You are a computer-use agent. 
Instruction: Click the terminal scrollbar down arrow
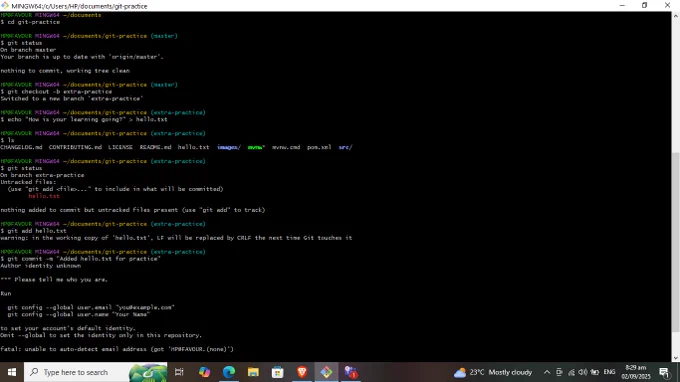pos(676,358)
